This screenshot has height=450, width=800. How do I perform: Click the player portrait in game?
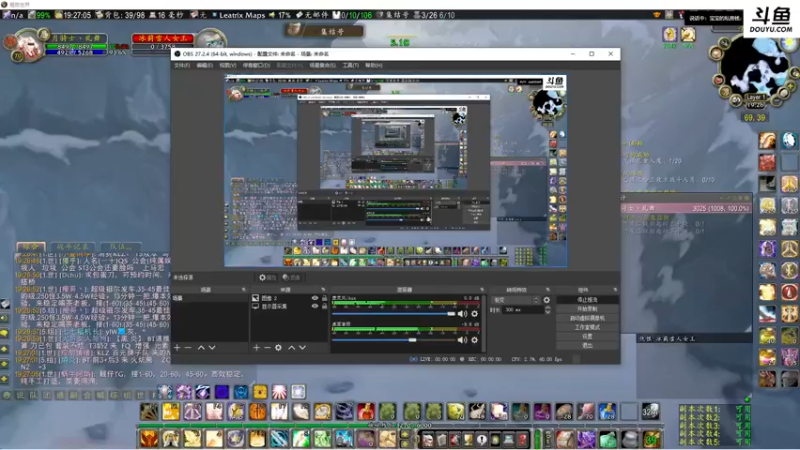point(28,46)
